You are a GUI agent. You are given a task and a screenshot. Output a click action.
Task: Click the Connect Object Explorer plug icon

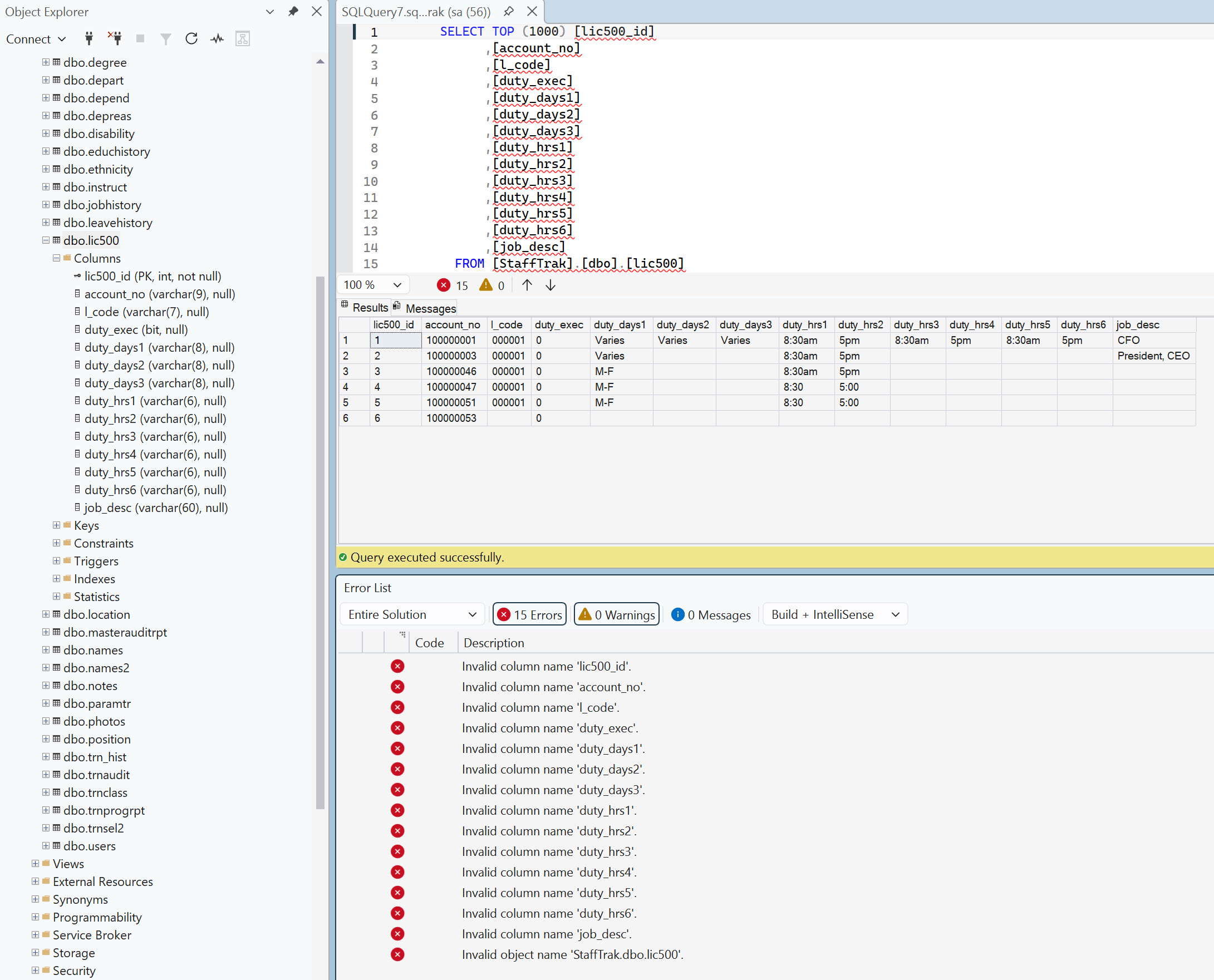click(x=89, y=38)
